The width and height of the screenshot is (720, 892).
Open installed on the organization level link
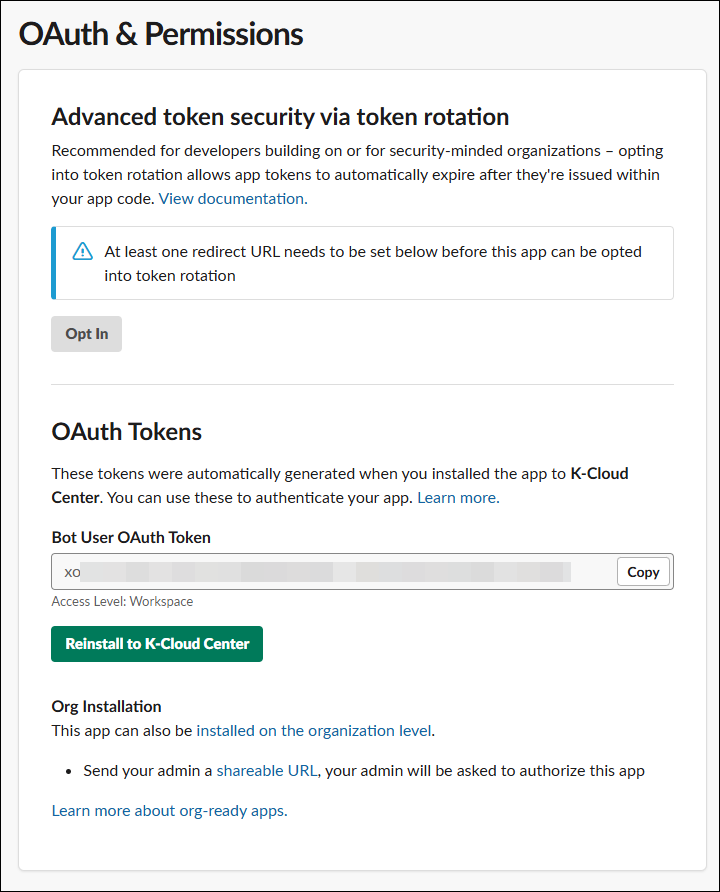tap(314, 730)
